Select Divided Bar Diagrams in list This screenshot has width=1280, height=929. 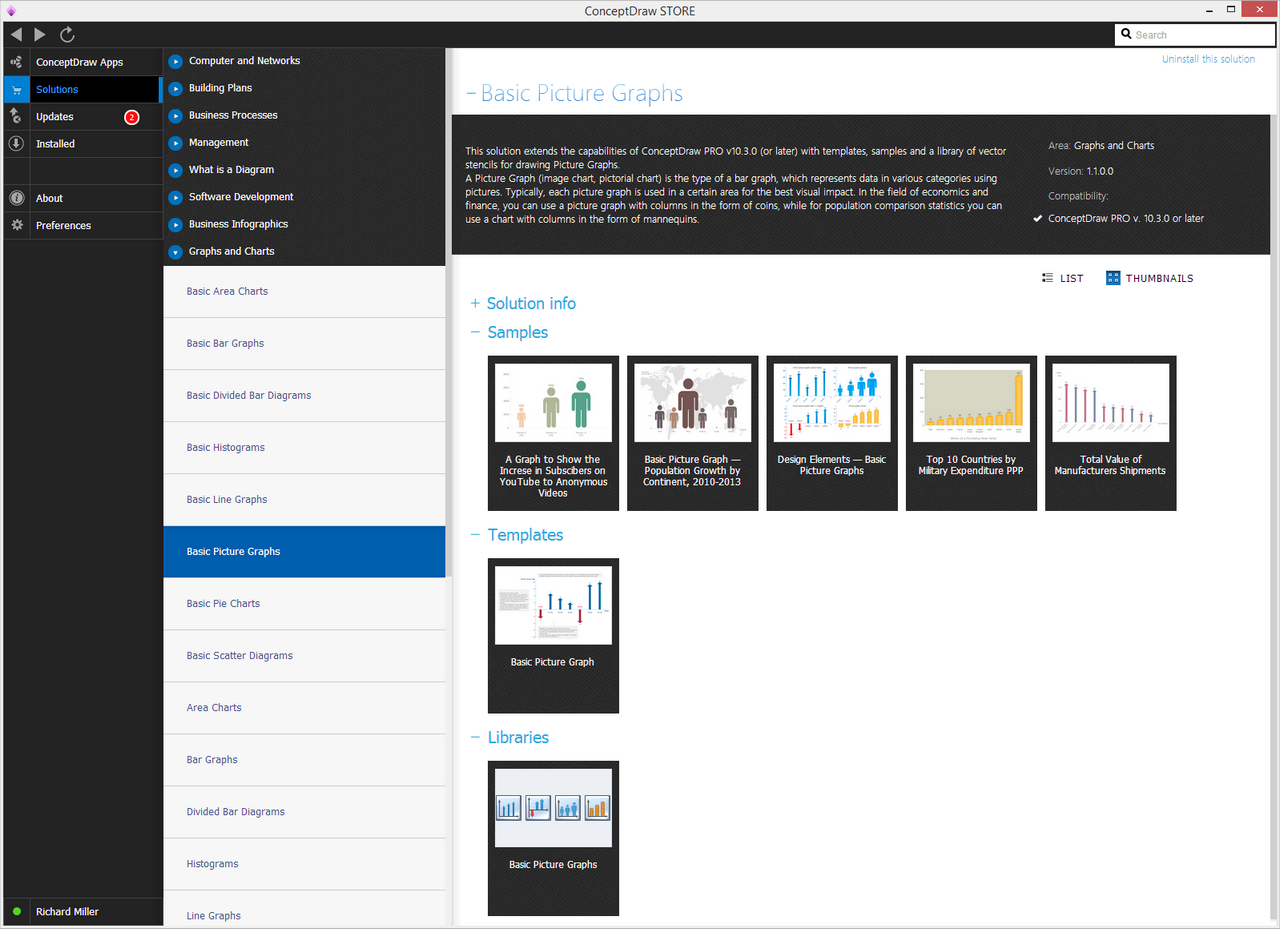tap(304, 812)
